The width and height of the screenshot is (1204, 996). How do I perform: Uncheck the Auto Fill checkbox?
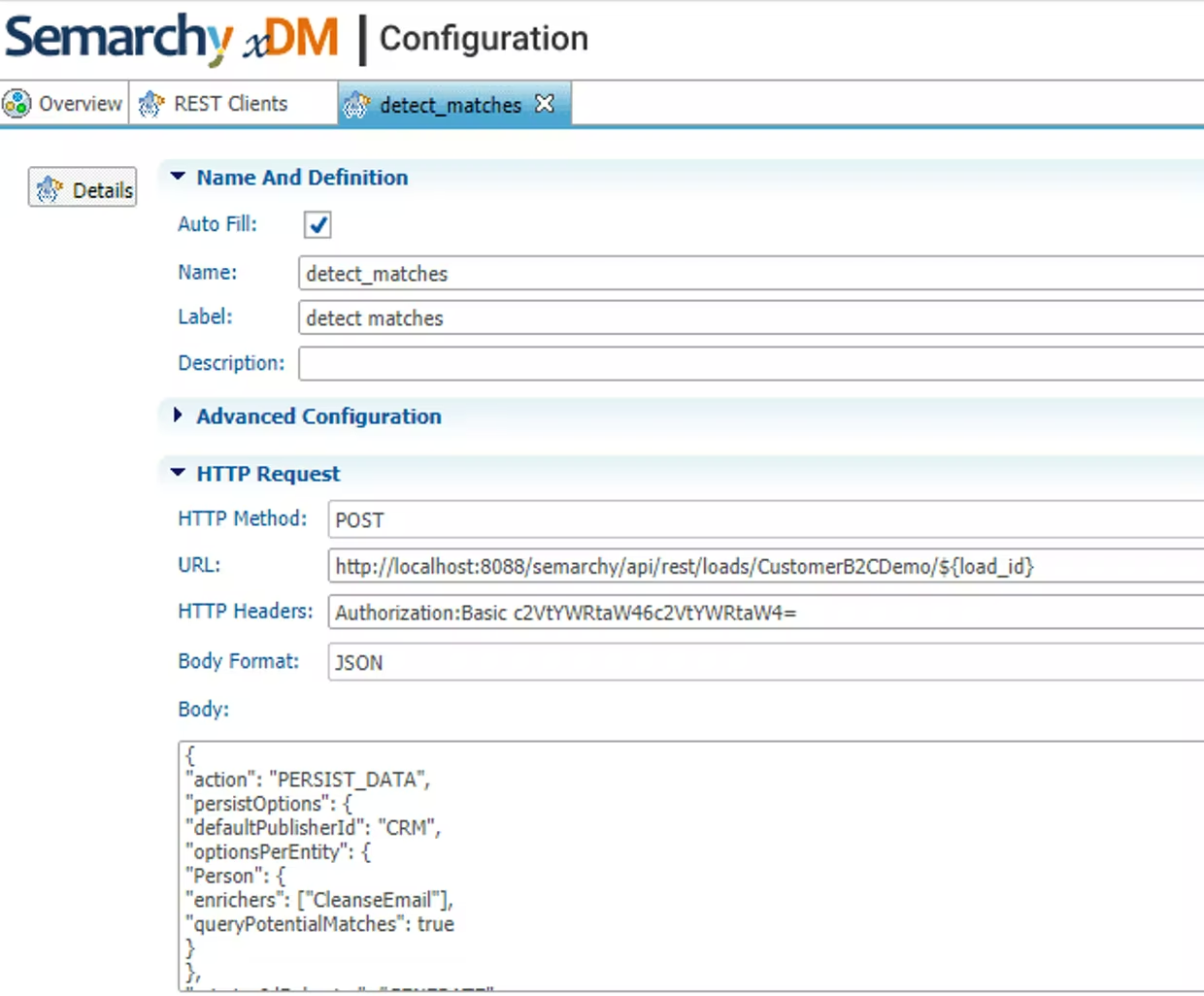tap(318, 224)
